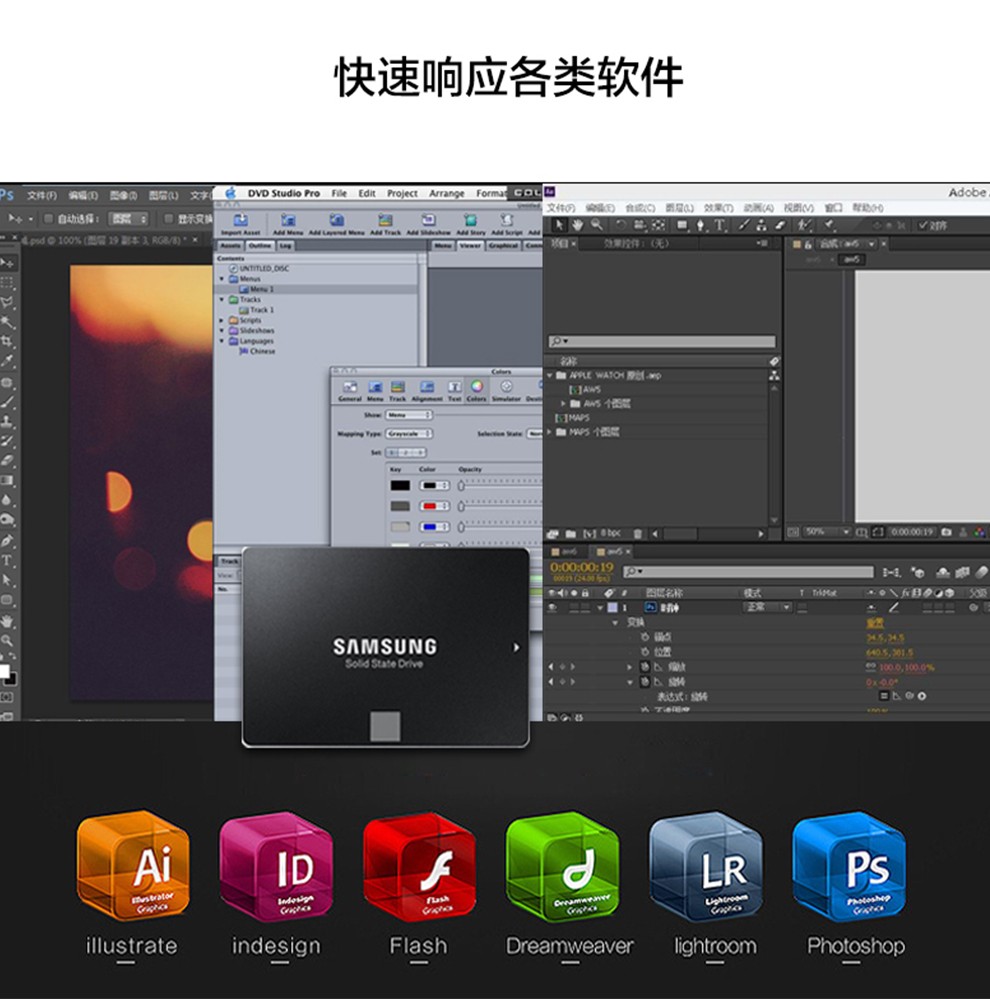The width and height of the screenshot is (990, 1001).
Task: Select the Type tool in Photoshop toolbar
Action: click(x=8, y=561)
